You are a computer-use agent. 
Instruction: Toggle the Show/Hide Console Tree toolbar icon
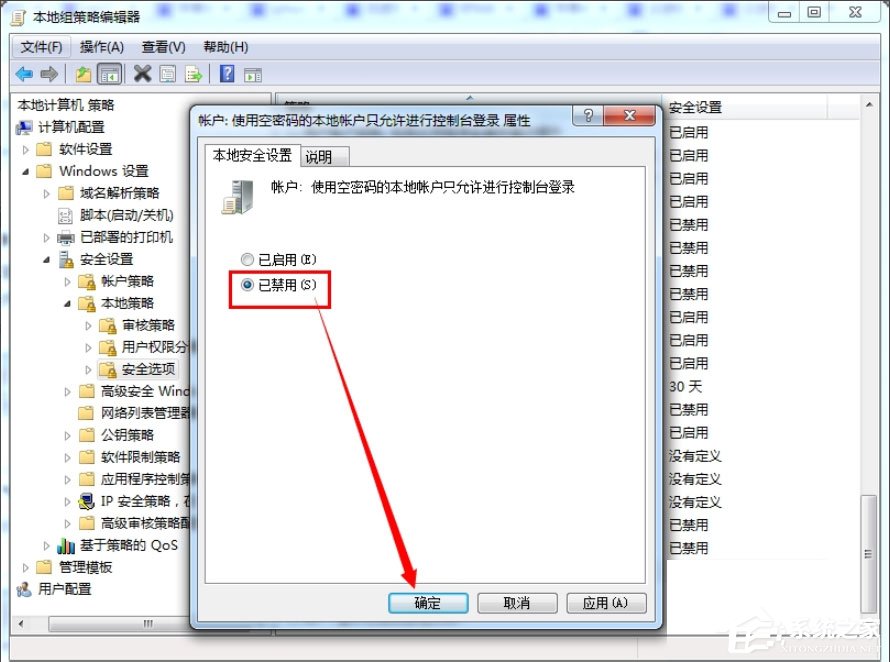[x=110, y=73]
